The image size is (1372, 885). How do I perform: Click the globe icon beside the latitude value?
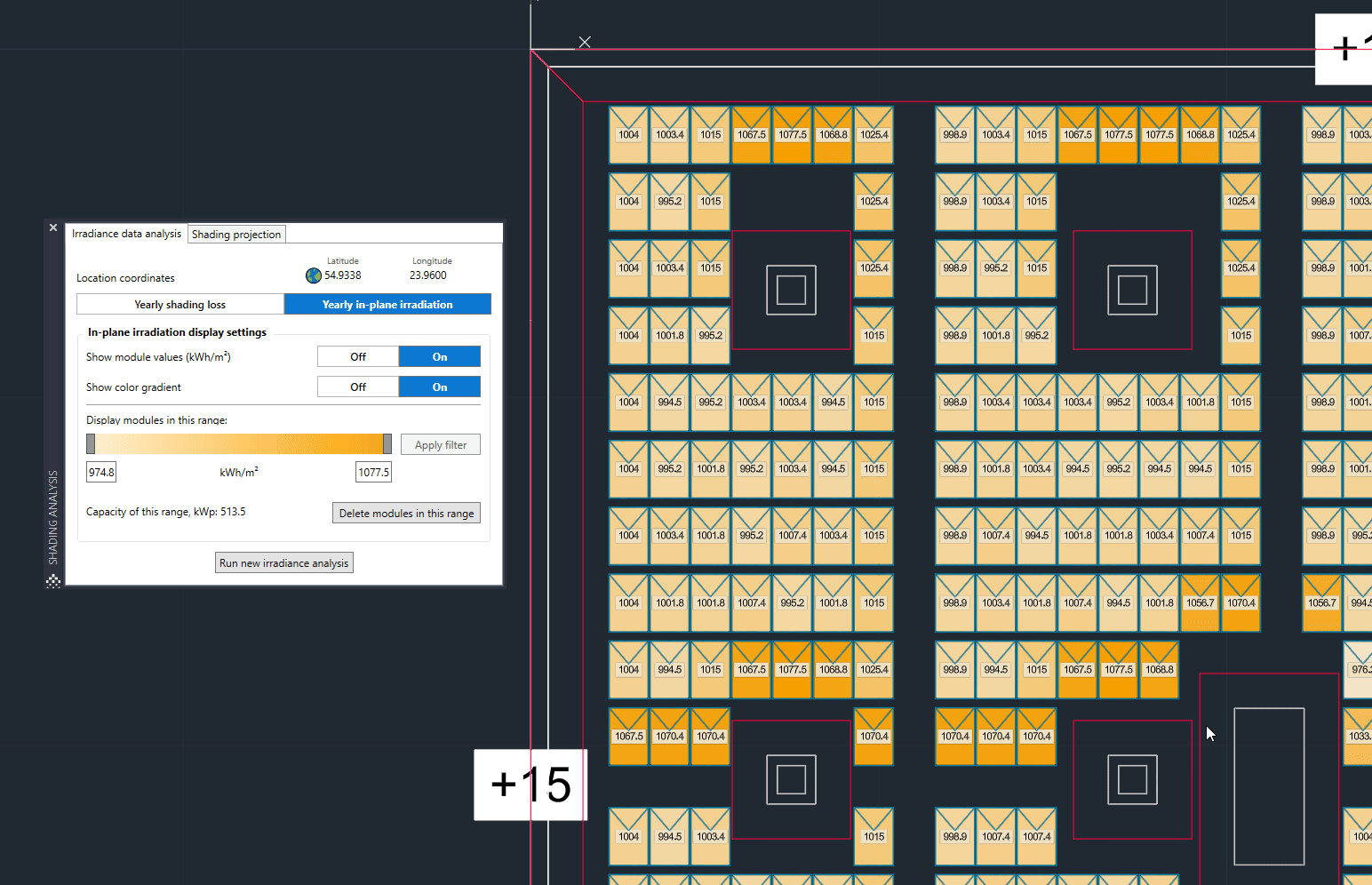314,275
